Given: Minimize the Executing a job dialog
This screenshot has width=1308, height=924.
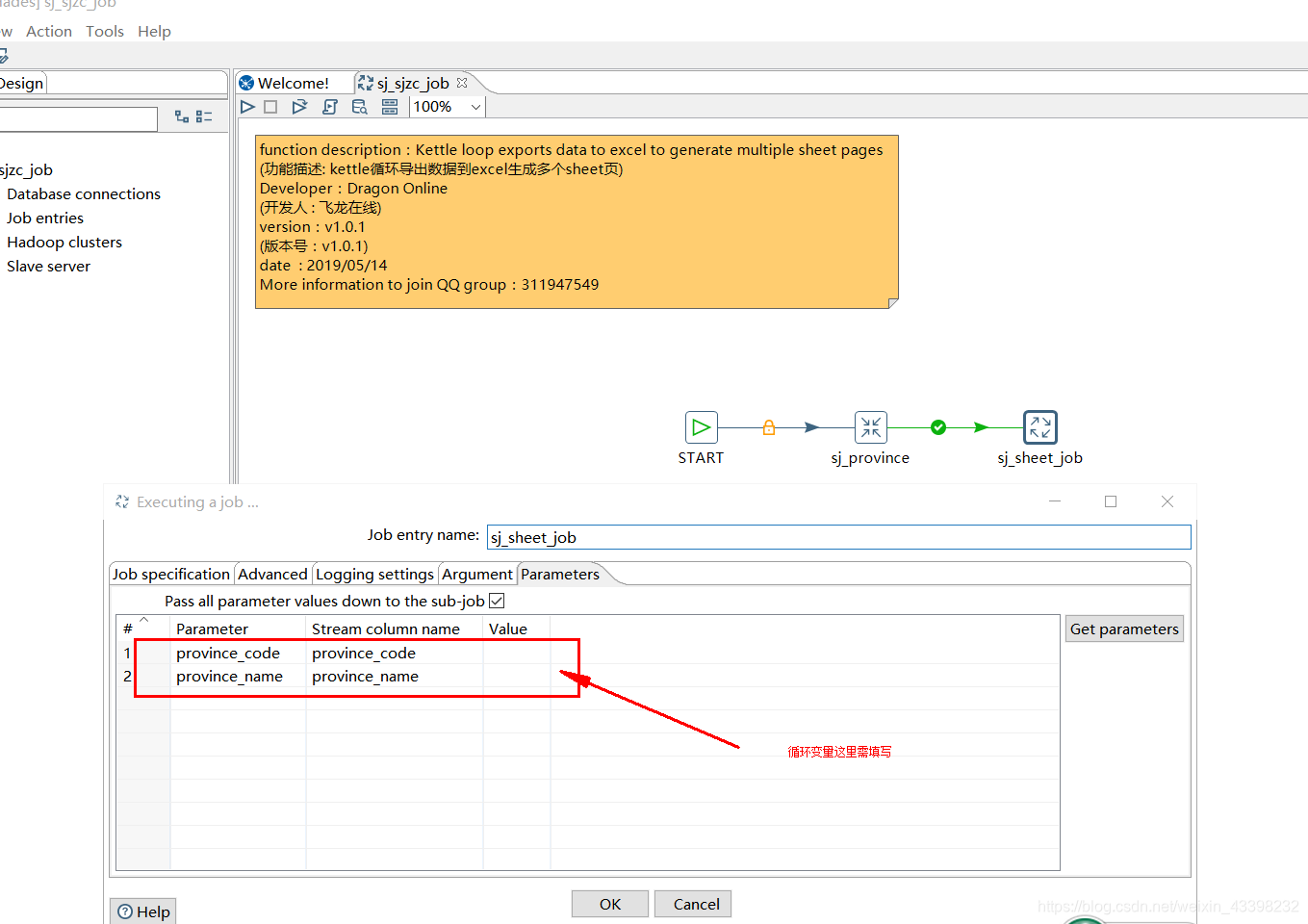Looking at the screenshot, I should click(x=1055, y=501).
